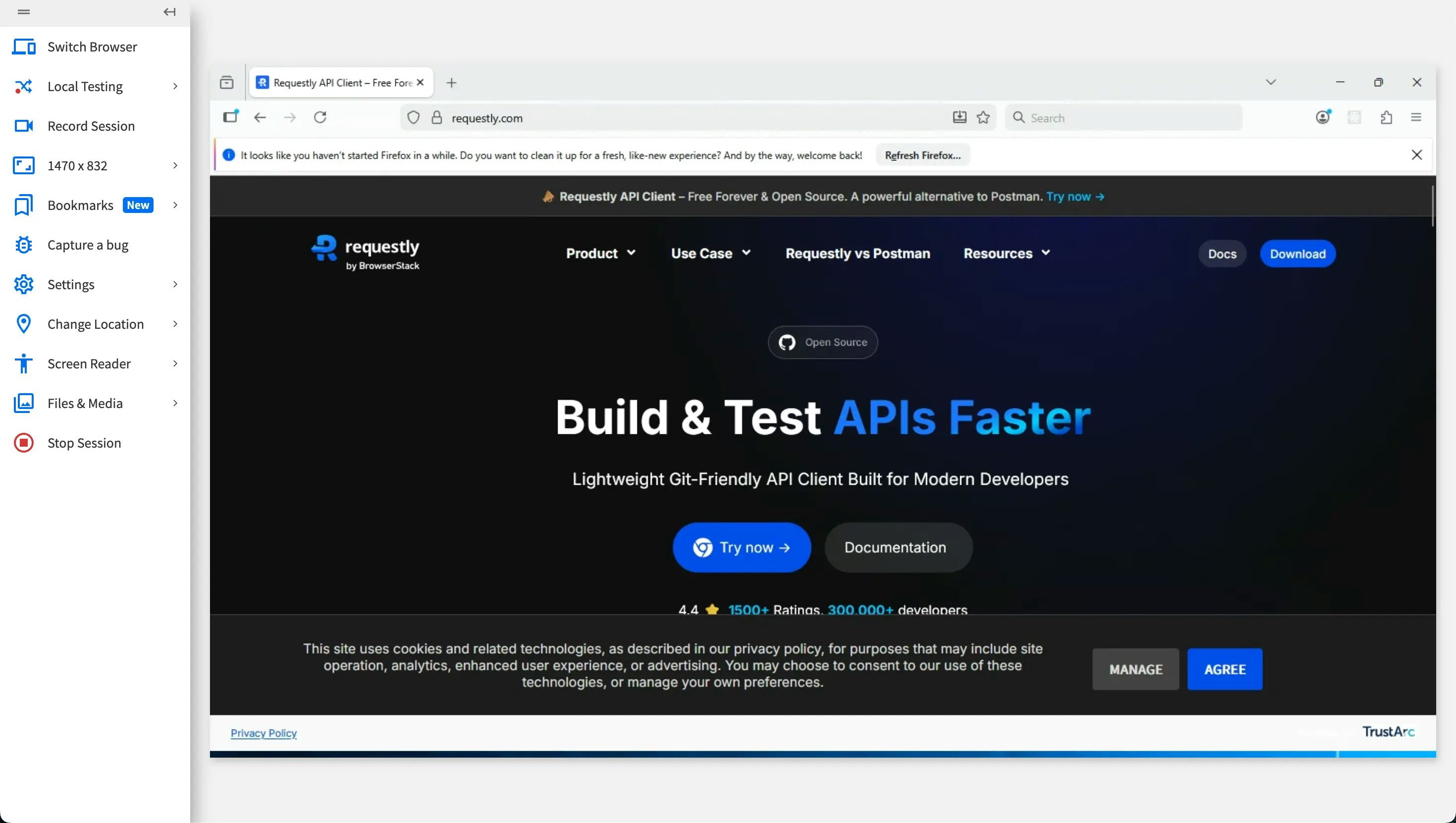Expand the Files & Media section
Viewport: 1456px width, 823px height.
(85, 403)
